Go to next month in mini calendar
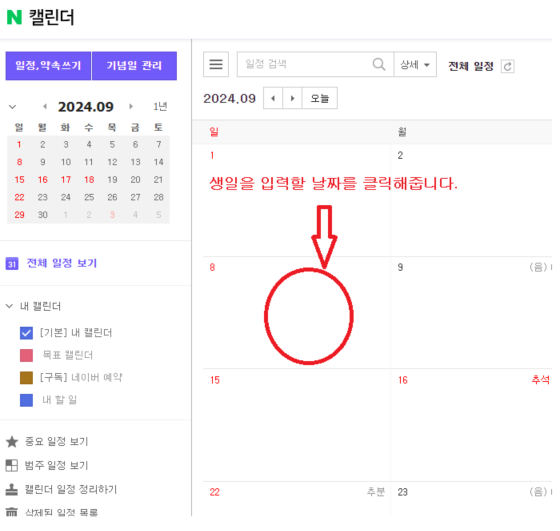Image resolution: width=560 pixels, height=531 pixels. tap(131, 106)
